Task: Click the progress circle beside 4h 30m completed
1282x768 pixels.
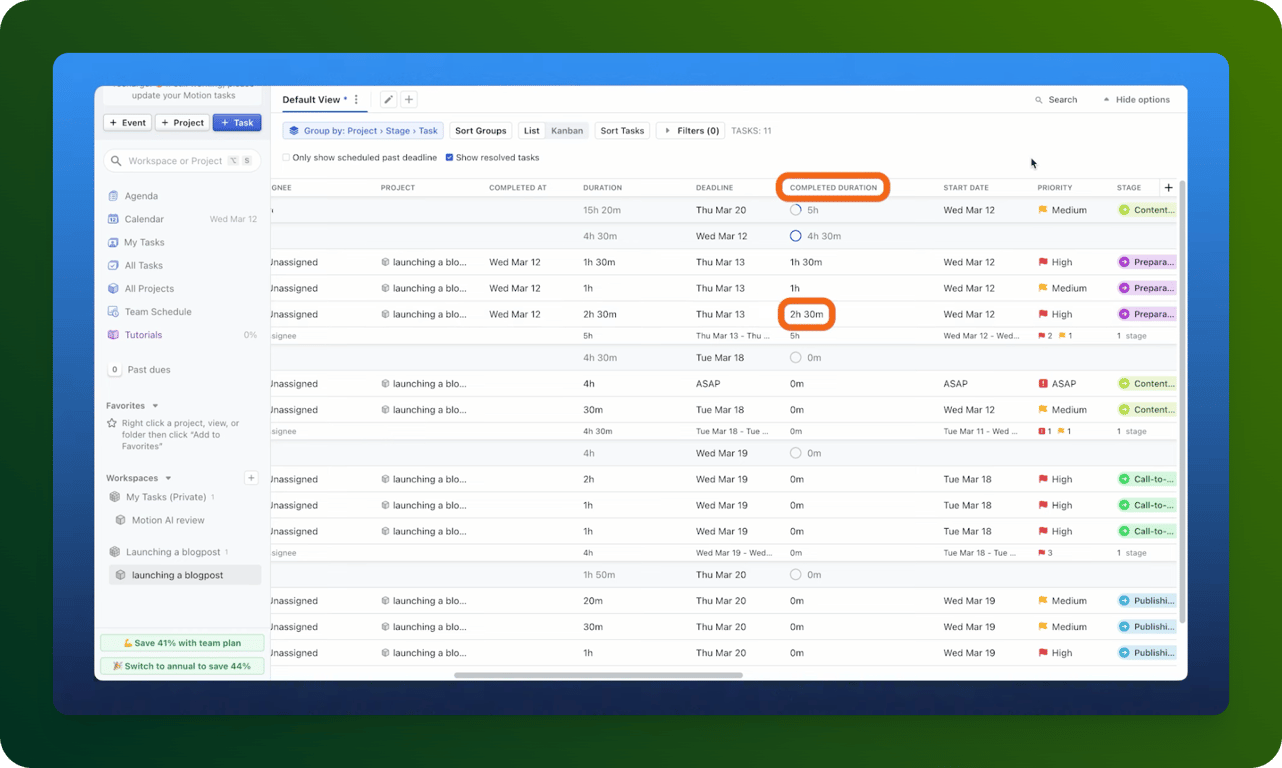Action: [x=796, y=236]
